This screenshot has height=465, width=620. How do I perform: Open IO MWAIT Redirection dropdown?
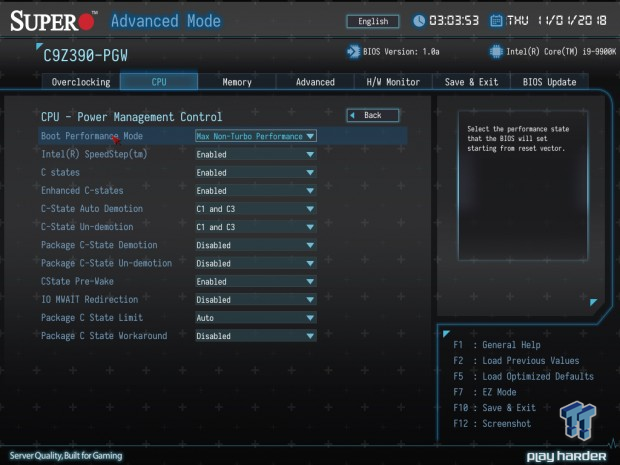click(256, 300)
